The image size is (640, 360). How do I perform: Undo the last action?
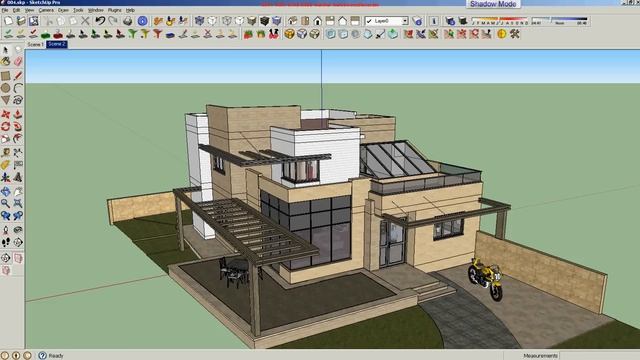tap(100, 20)
